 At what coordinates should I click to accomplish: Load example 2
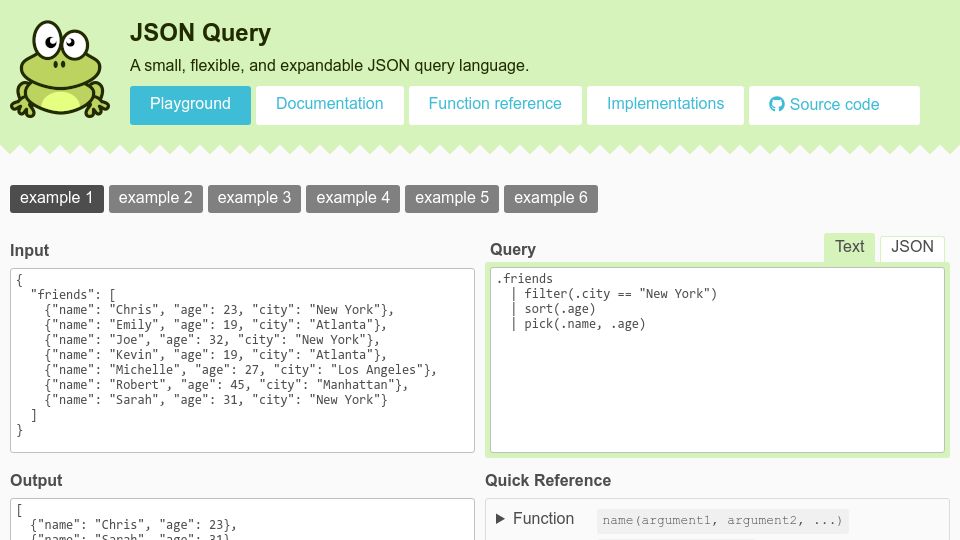coord(156,198)
